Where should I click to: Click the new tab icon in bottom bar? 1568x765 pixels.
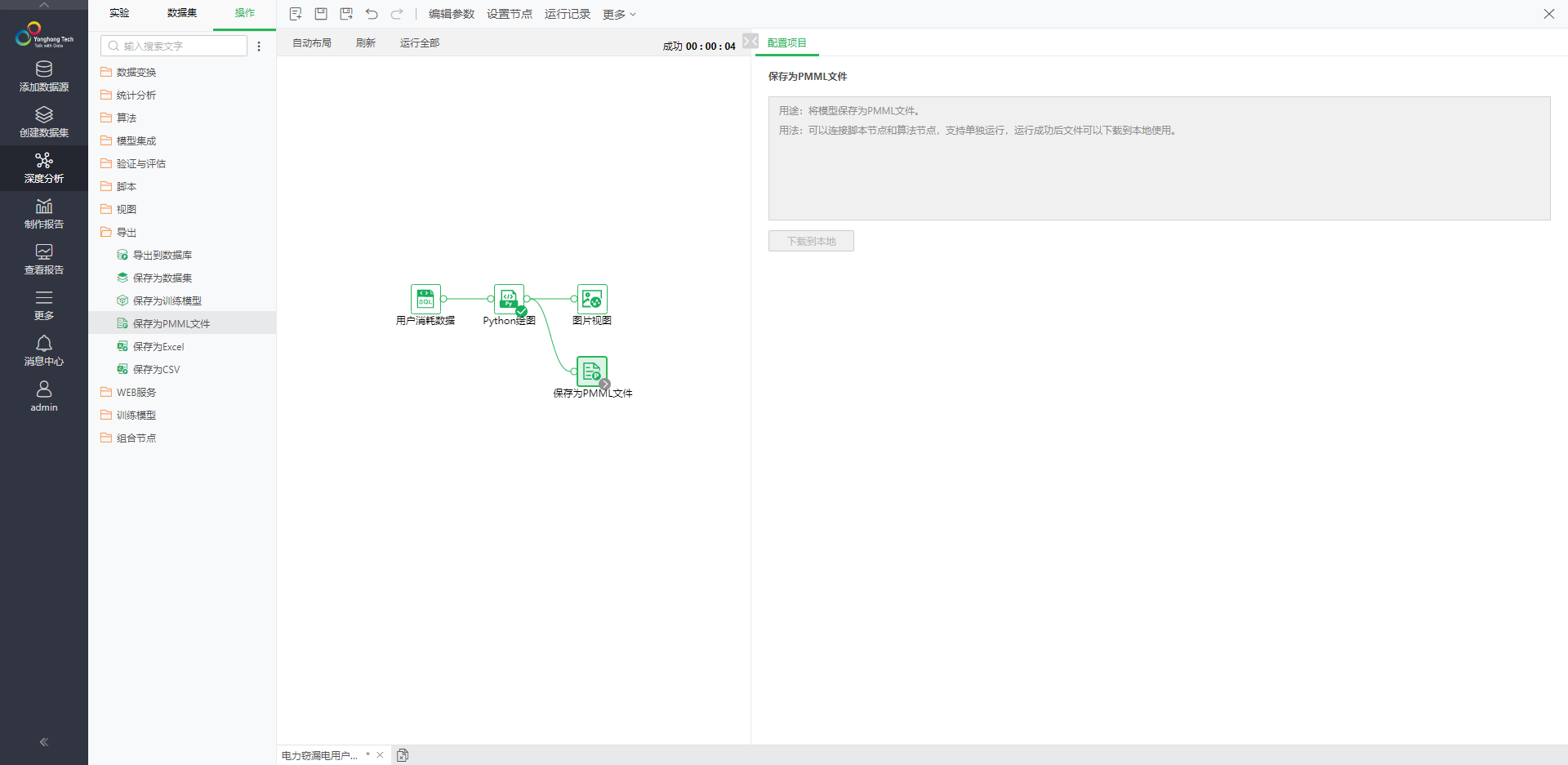403,755
